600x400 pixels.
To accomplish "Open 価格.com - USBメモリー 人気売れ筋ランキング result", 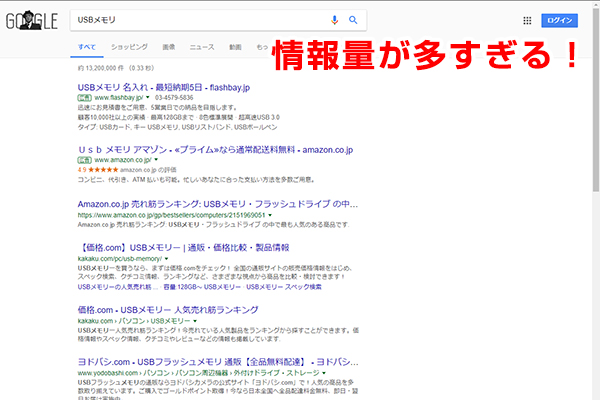I will (x=168, y=310).
